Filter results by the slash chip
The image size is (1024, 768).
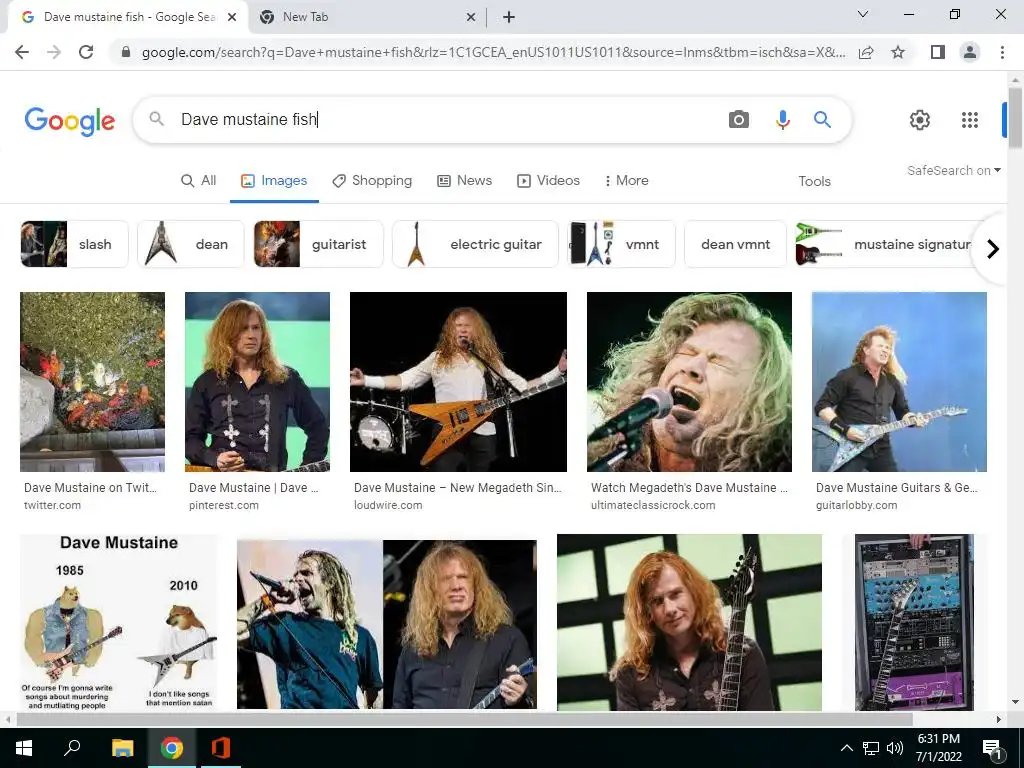[x=74, y=244]
